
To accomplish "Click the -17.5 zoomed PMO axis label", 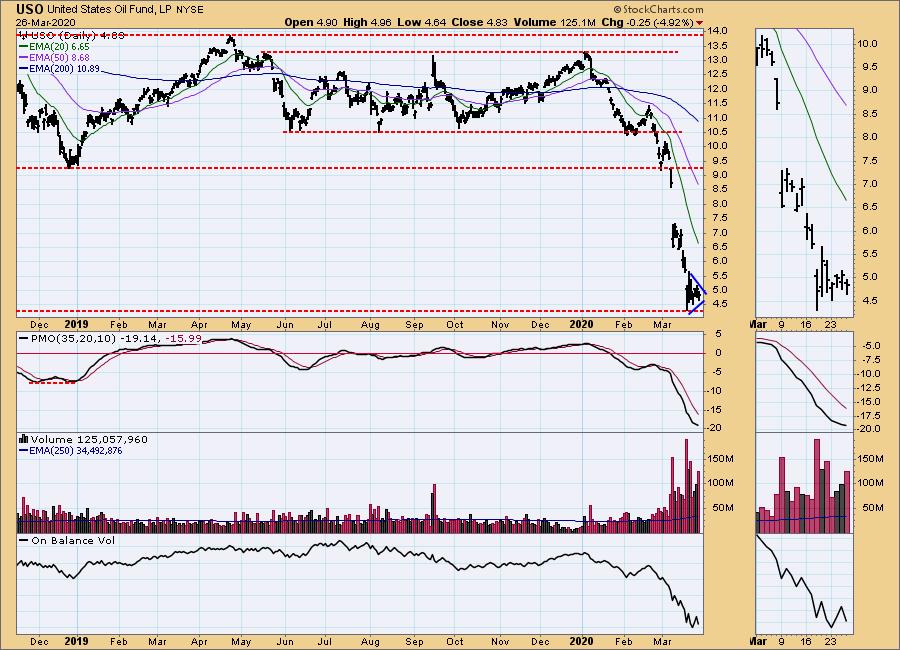I will click(x=868, y=415).
